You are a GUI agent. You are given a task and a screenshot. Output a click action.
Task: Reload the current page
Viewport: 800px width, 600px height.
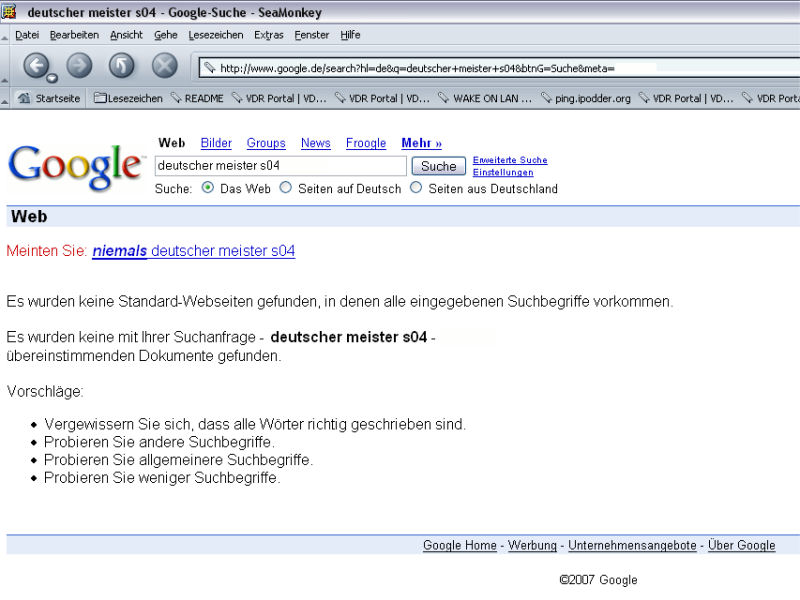(x=121, y=66)
